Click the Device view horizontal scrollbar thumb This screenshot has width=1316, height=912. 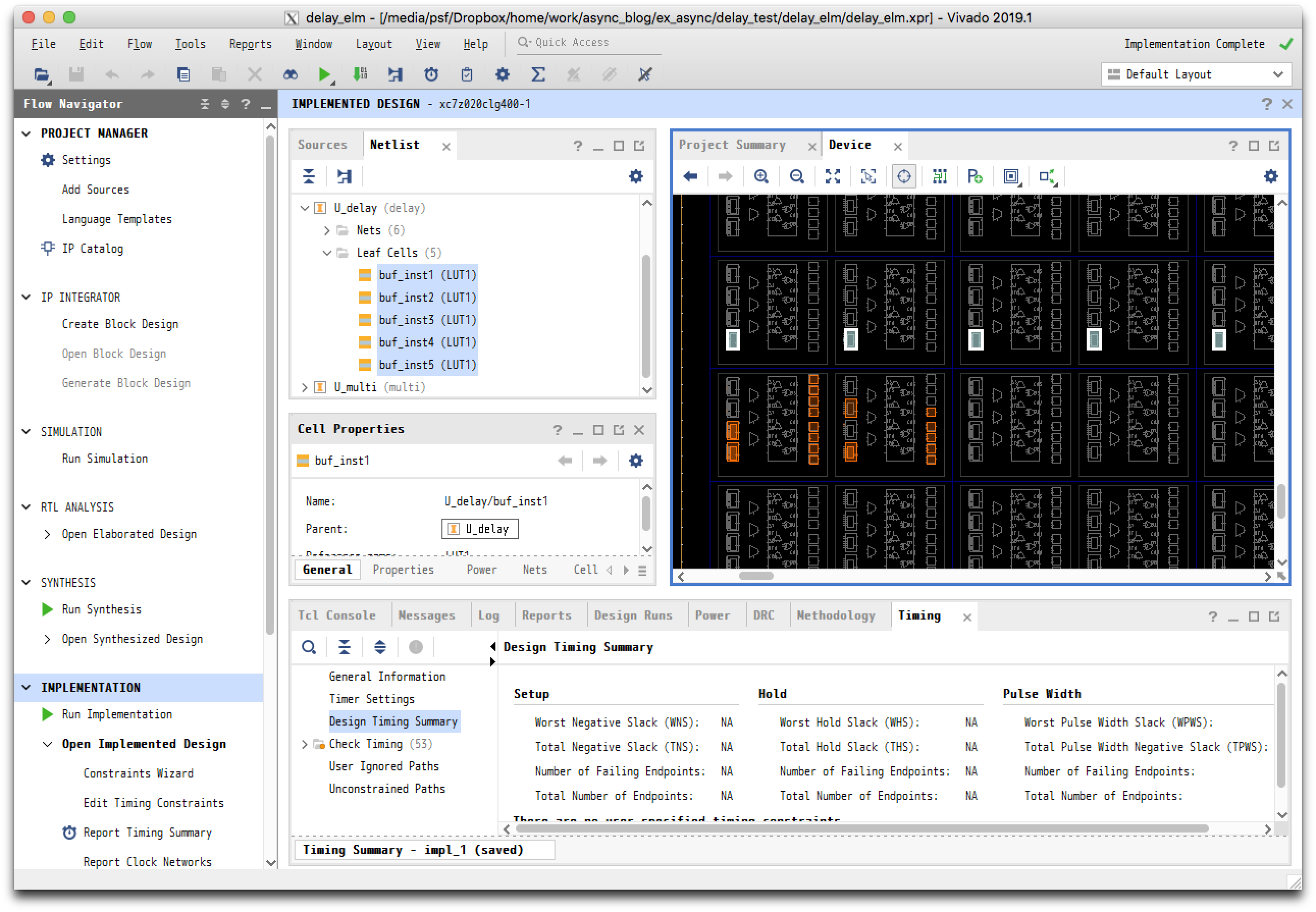(755, 576)
